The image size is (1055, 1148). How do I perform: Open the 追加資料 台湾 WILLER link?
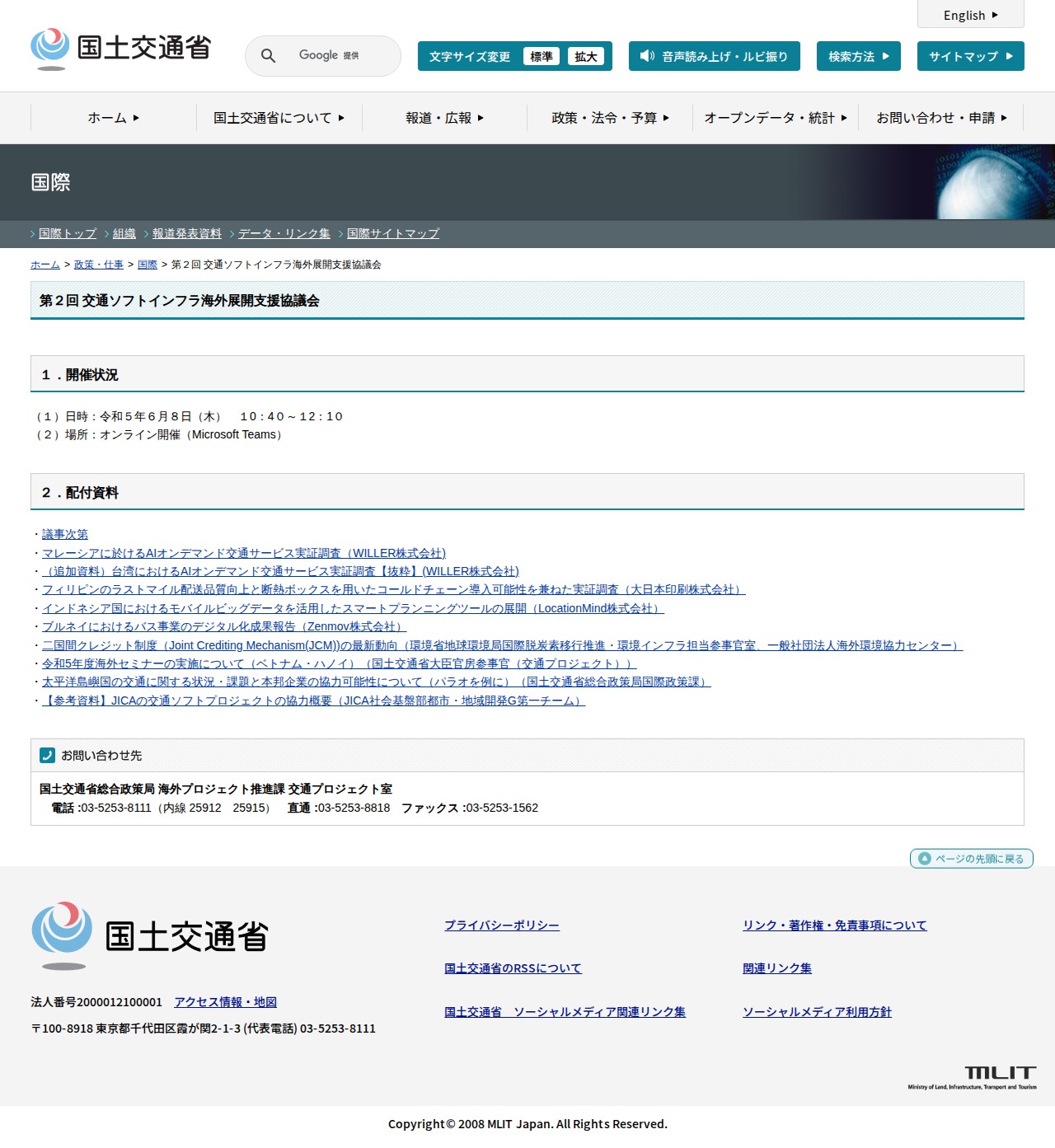[280, 571]
